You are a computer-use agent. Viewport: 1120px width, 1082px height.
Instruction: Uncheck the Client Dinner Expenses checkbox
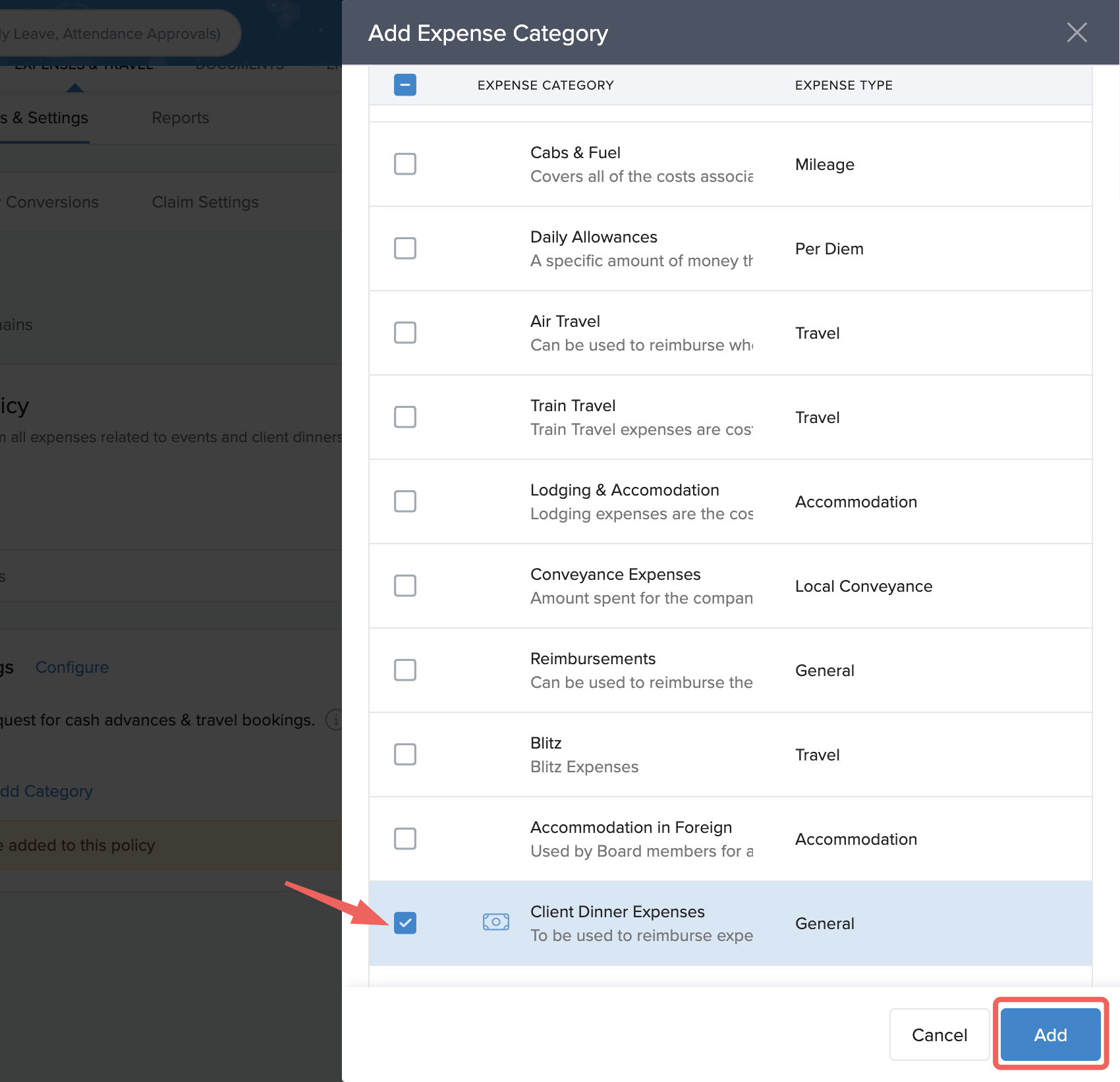coord(405,923)
